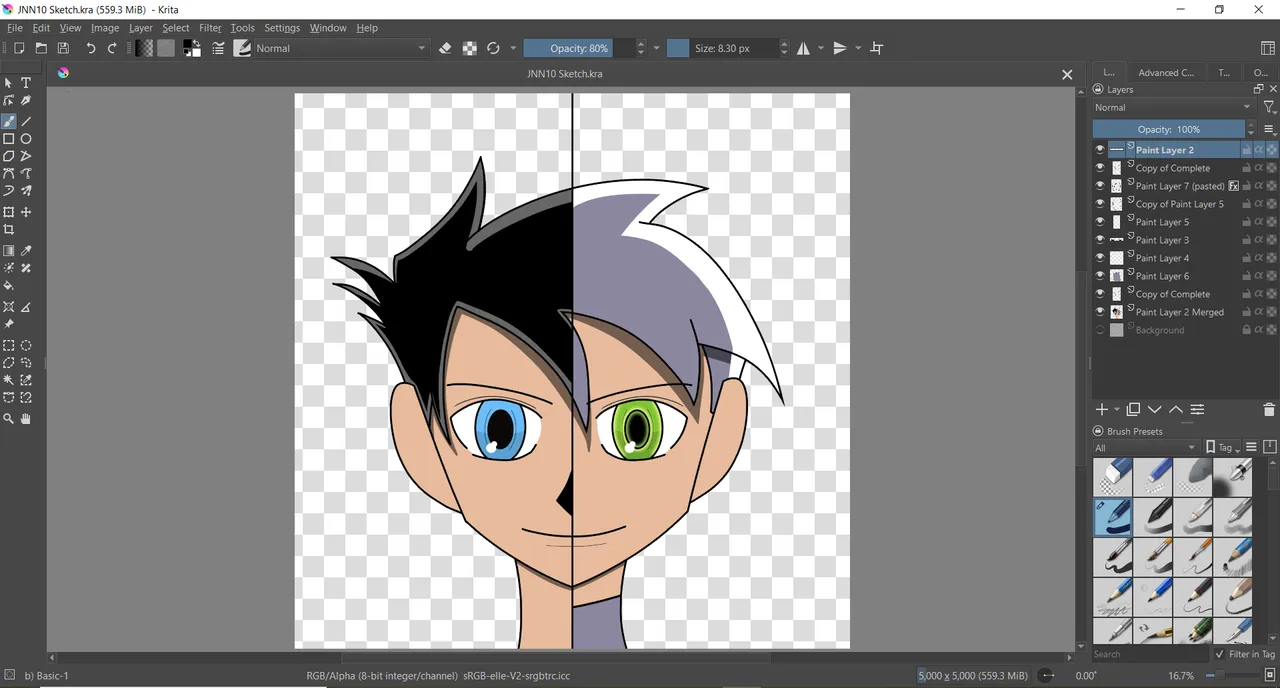This screenshot has height=688, width=1280.
Task: Close the JNN10 Sketch.kra document tab
Action: coord(1067,74)
